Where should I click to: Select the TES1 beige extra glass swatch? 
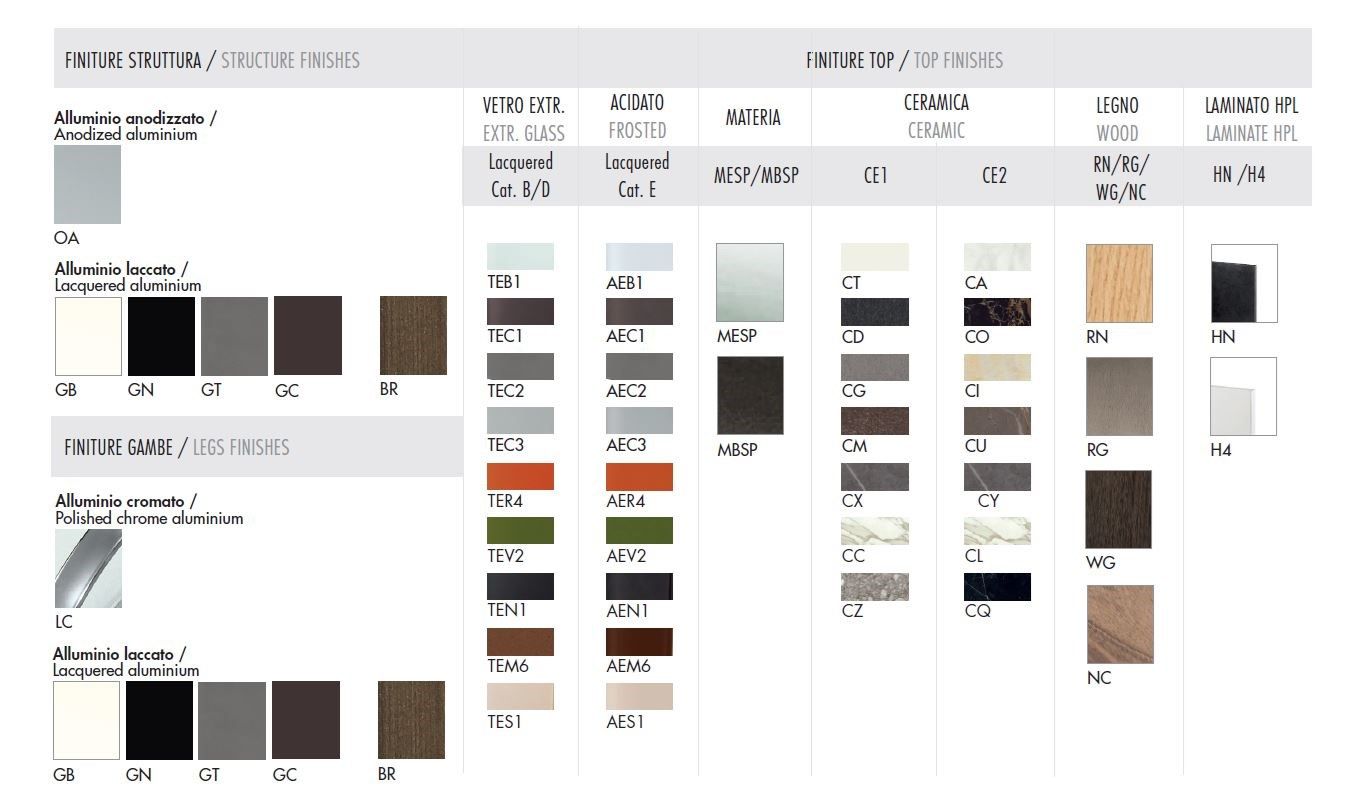pos(520,696)
